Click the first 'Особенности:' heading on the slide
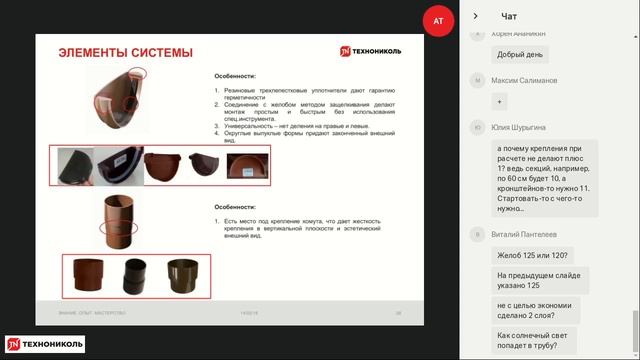The width and height of the screenshot is (640, 360). [x=235, y=76]
